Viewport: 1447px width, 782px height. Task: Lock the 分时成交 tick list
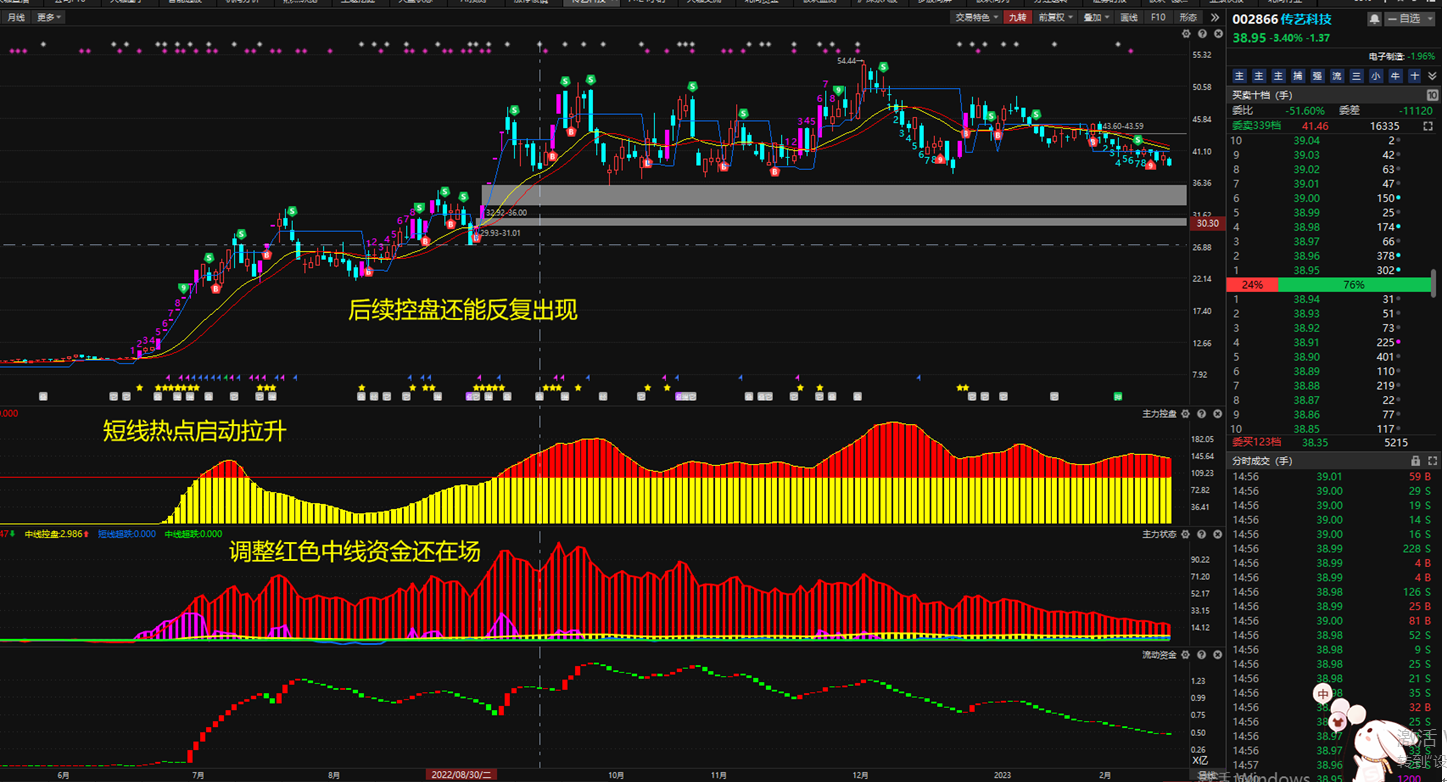(1415, 461)
